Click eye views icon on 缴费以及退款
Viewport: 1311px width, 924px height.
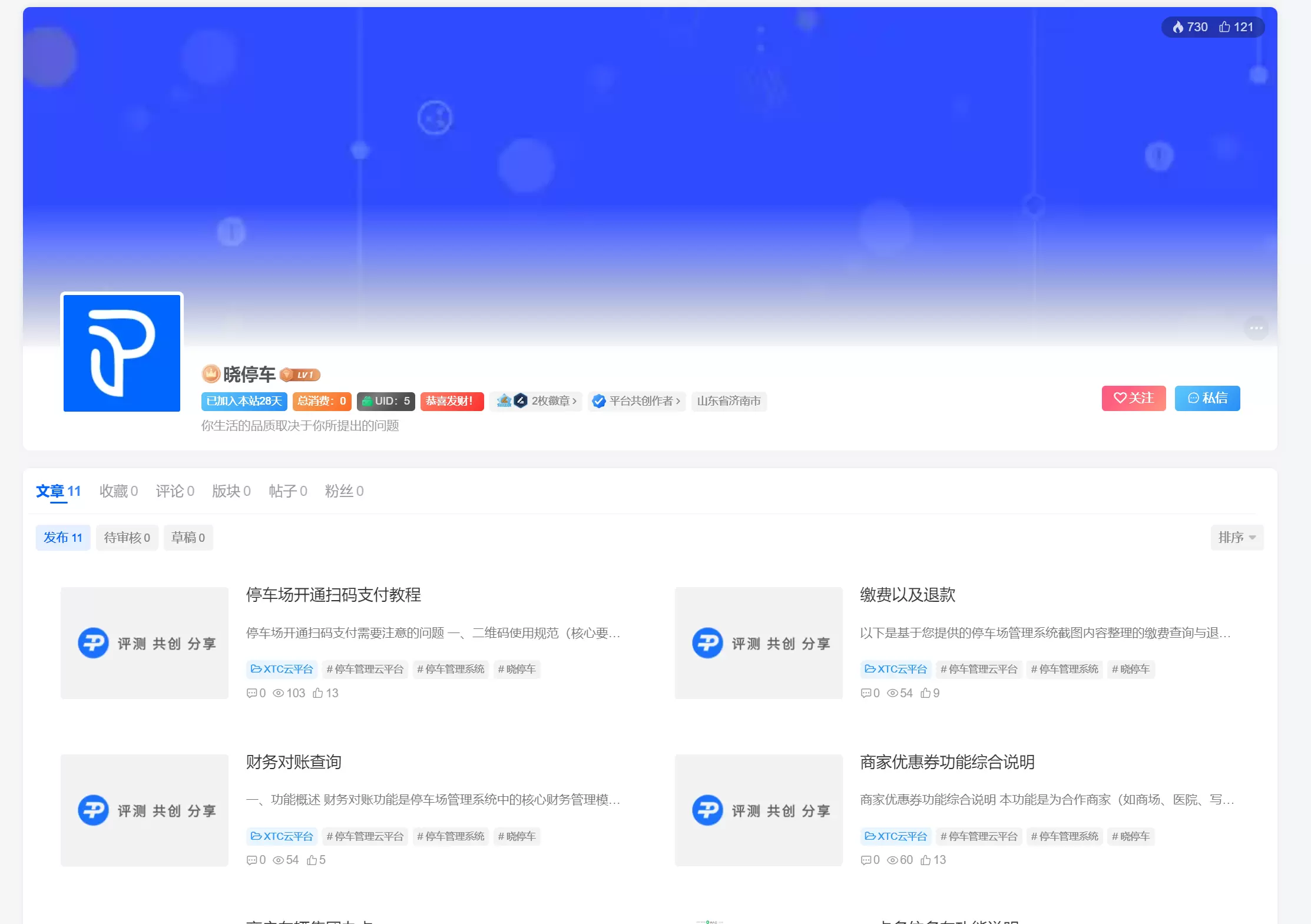pyautogui.click(x=893, y=693)
